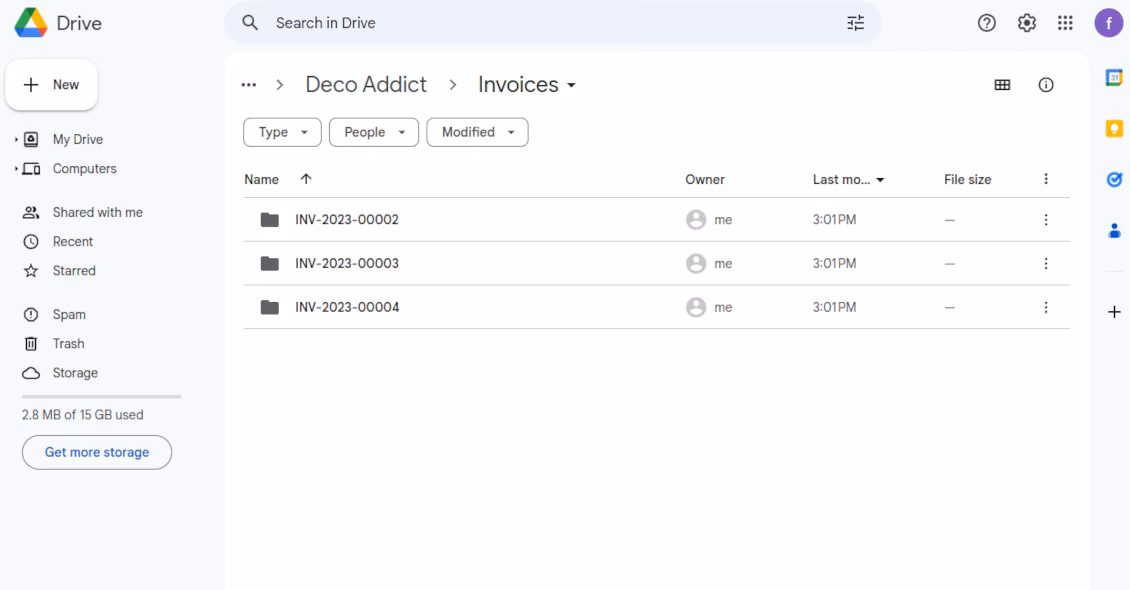Reverse sort direction with the Name arrow
Image resolution: width=1130 pixels, height=590 pixels.
coord(306,179)
